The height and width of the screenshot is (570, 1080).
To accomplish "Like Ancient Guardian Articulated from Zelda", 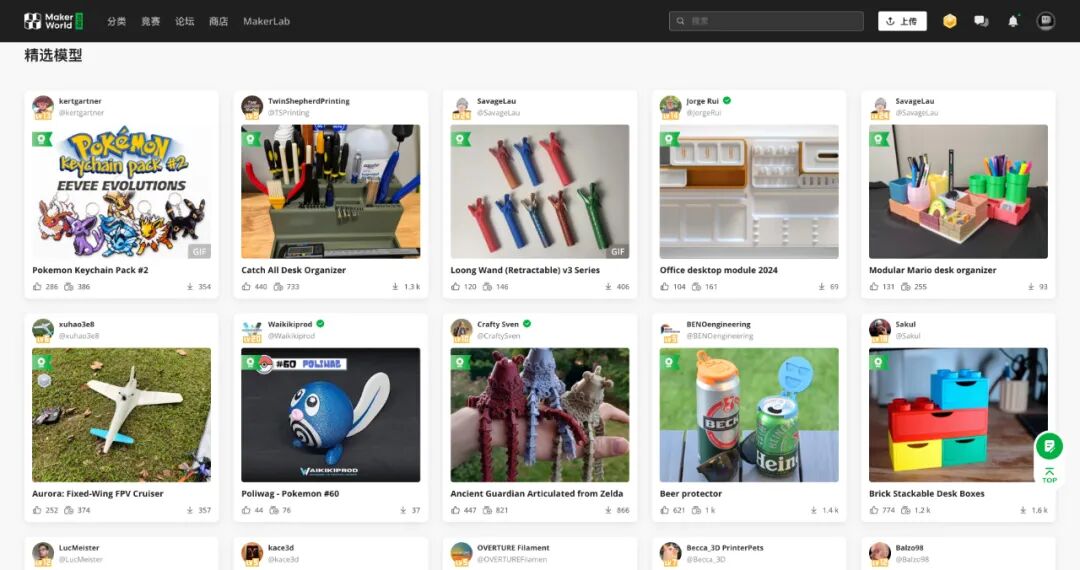I will click(455, 510).
